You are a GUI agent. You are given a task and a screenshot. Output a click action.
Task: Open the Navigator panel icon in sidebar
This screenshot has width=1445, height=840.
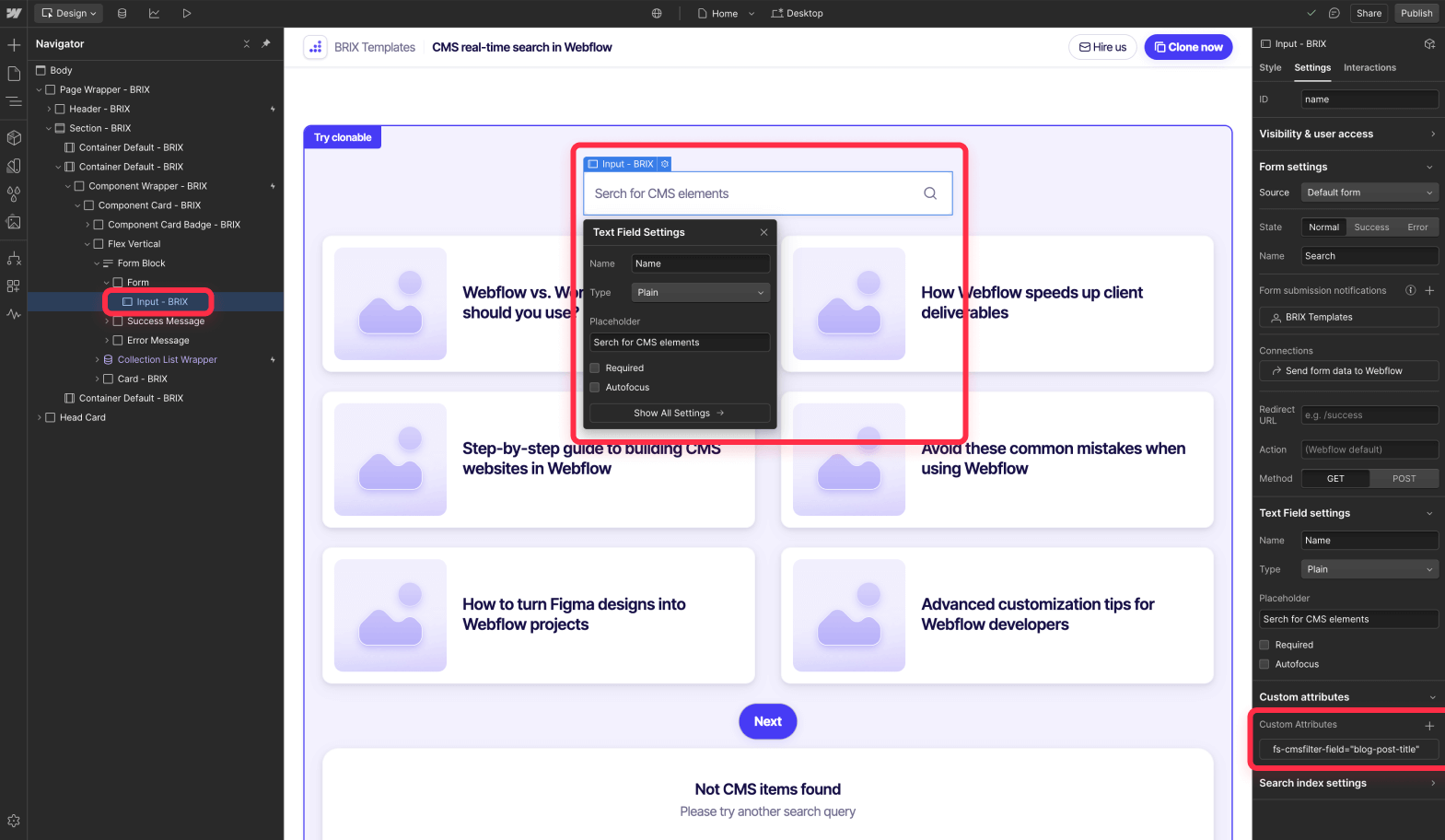(14, 101)
